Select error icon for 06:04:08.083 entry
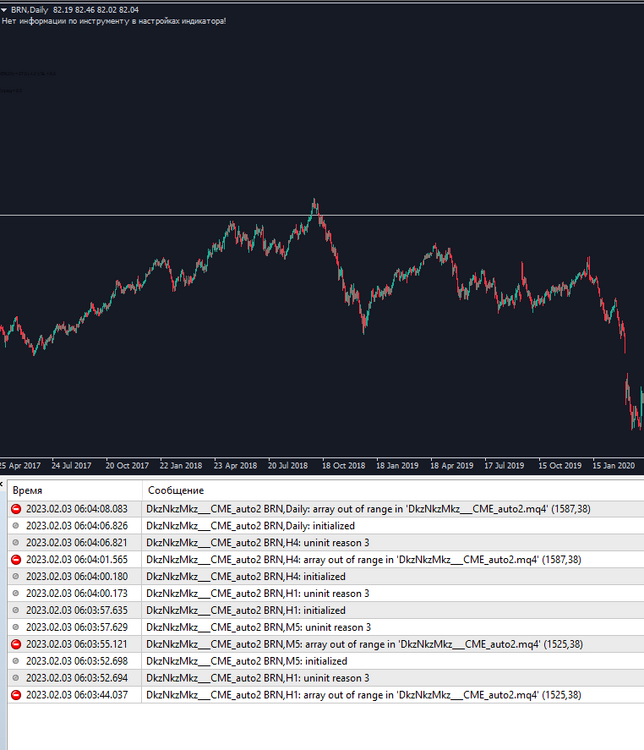 (16, 509)
